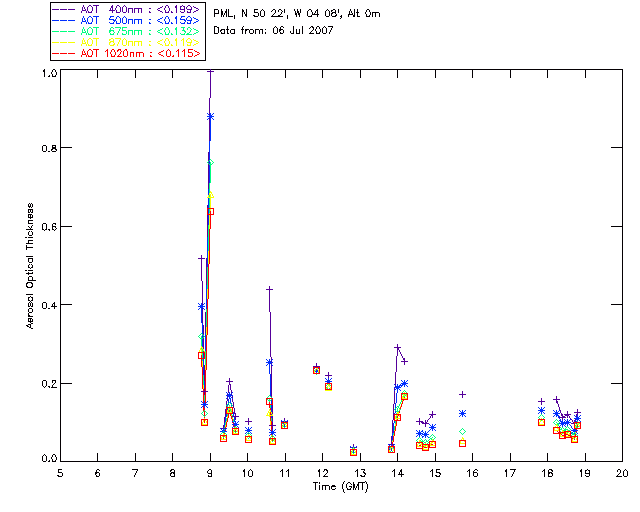The width and height of the screenshot is (640, 512).
Task: Click the y-axis label 0.0
Action: tap(49, 458)
